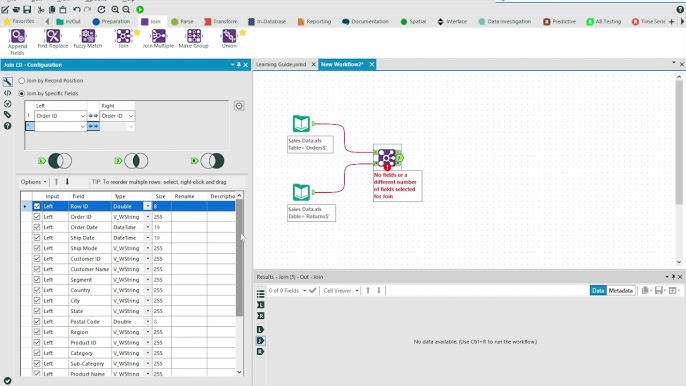Open the Order Date type DateTime dropdown
686x386 pixels.
pos(147,227)
